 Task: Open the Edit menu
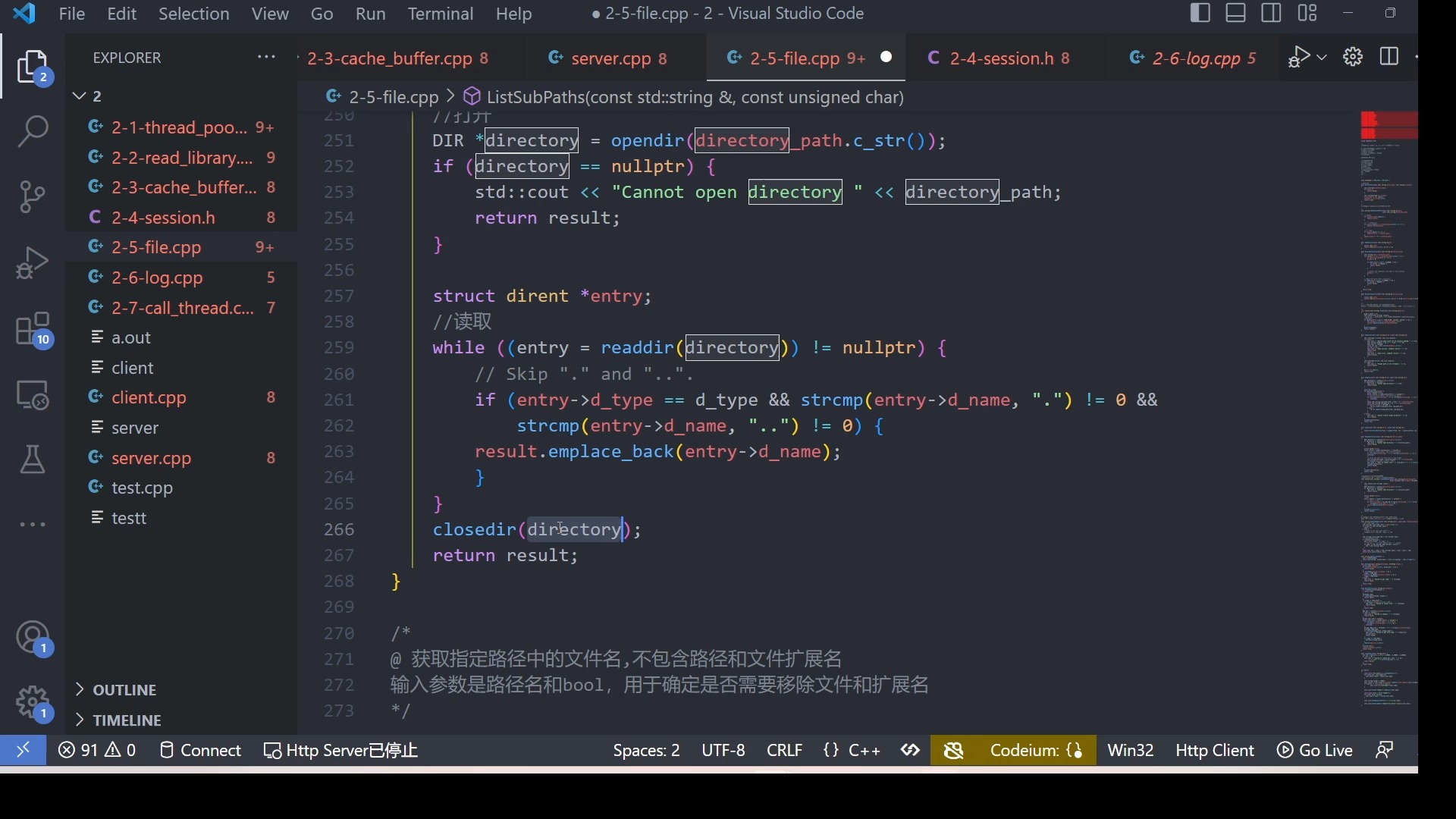tap(122, 14)
